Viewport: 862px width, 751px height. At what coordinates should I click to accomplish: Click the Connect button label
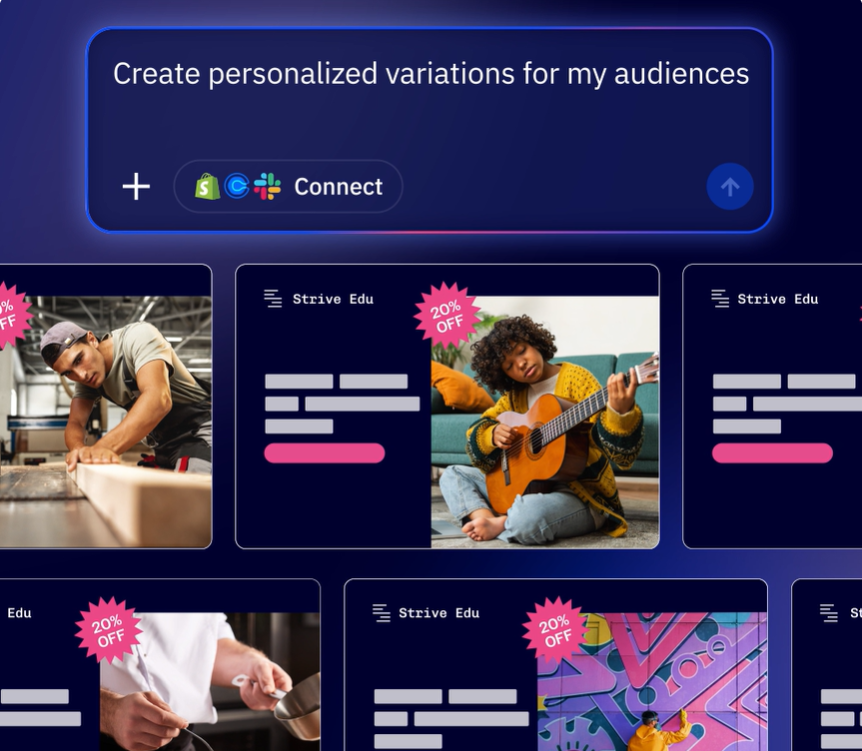[338, 187]
